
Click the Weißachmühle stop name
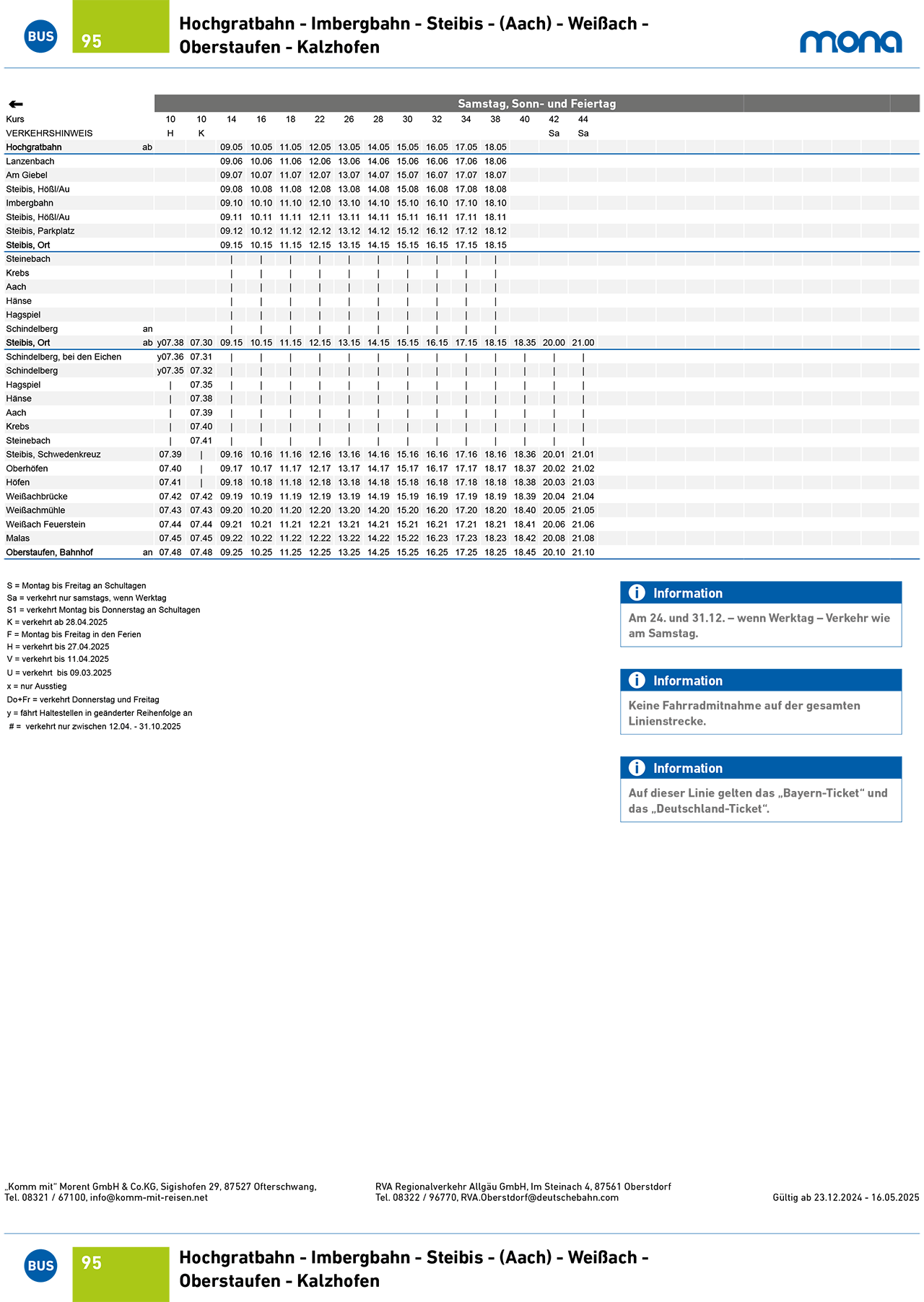pyautogui.click(x=35, y=510)
